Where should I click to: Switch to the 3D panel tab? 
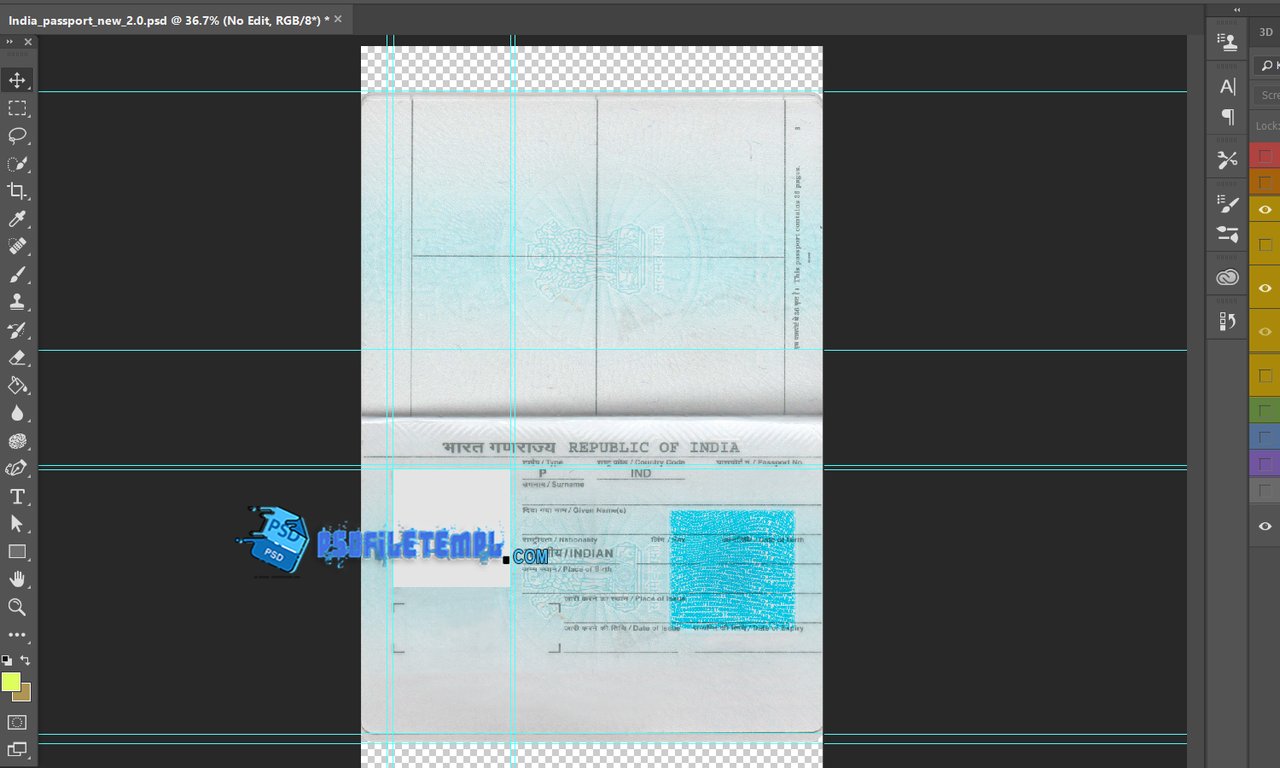point(1266,32)
